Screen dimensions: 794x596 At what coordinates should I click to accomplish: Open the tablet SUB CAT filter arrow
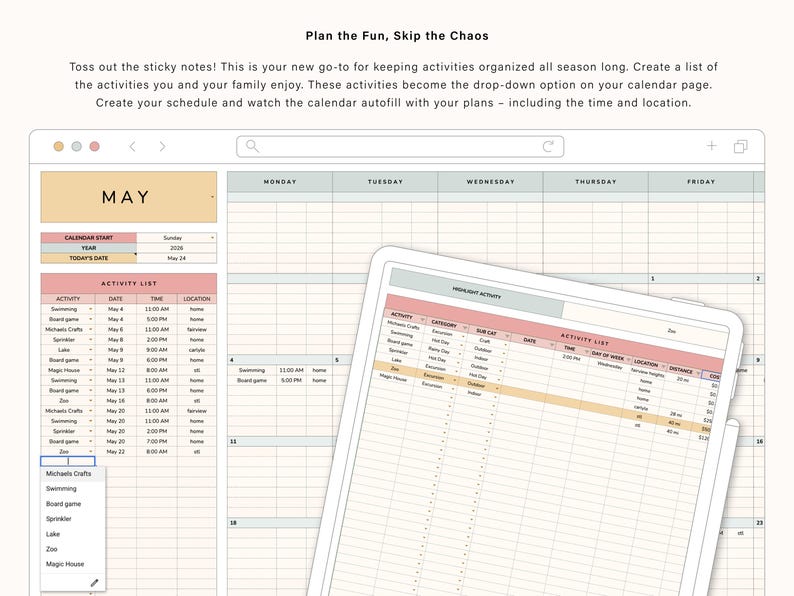[x=506, y=336]
